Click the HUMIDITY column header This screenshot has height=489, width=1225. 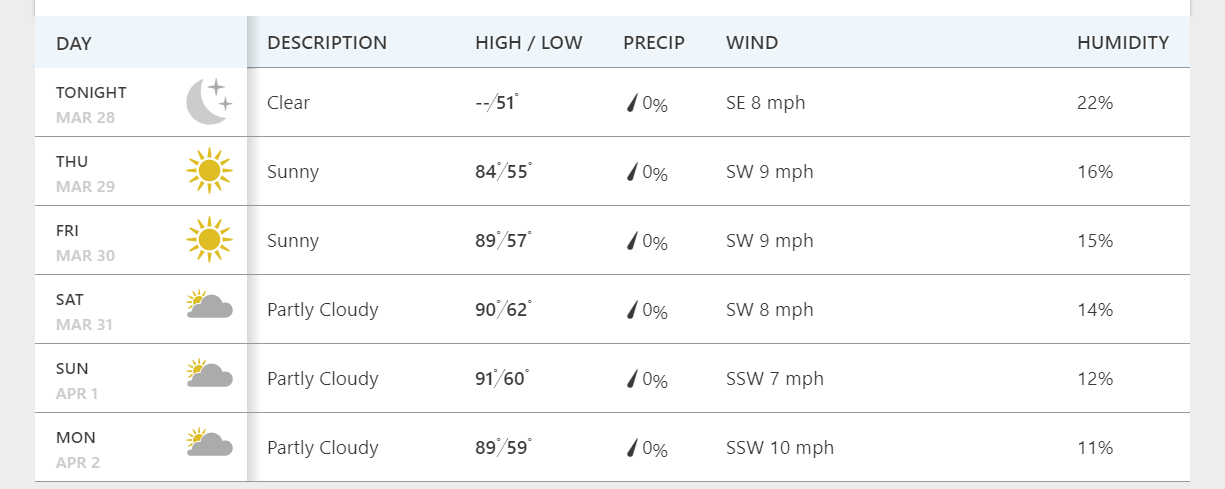click(x=1122, y=43)
